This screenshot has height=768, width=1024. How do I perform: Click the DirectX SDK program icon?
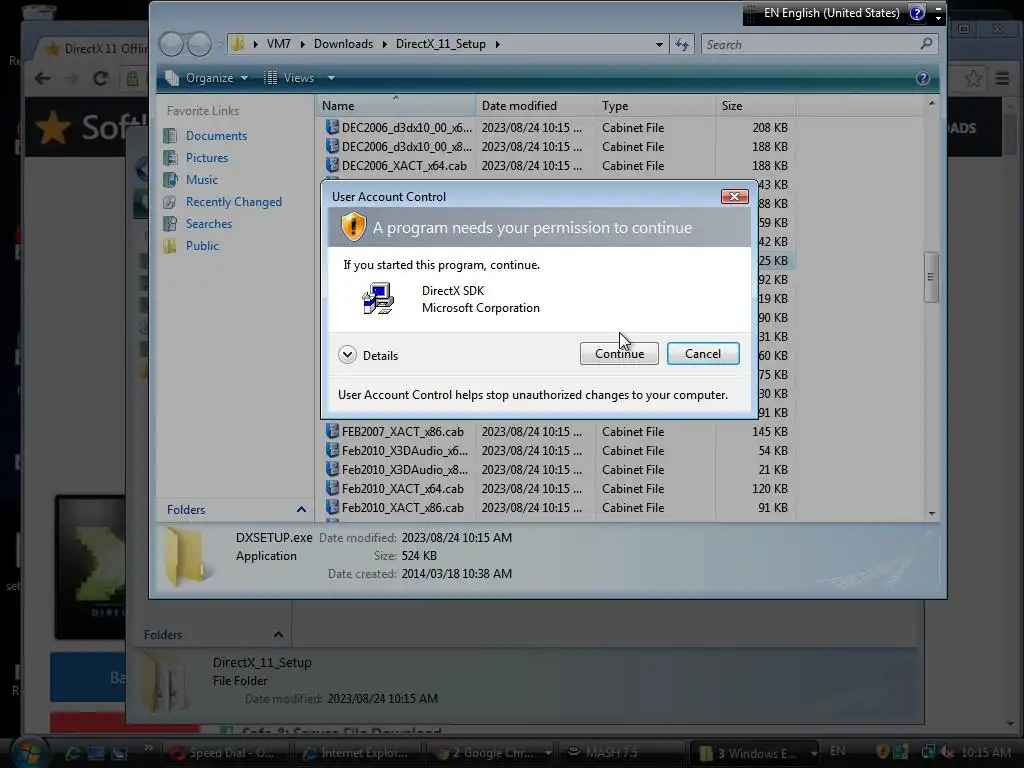point(377,298)
